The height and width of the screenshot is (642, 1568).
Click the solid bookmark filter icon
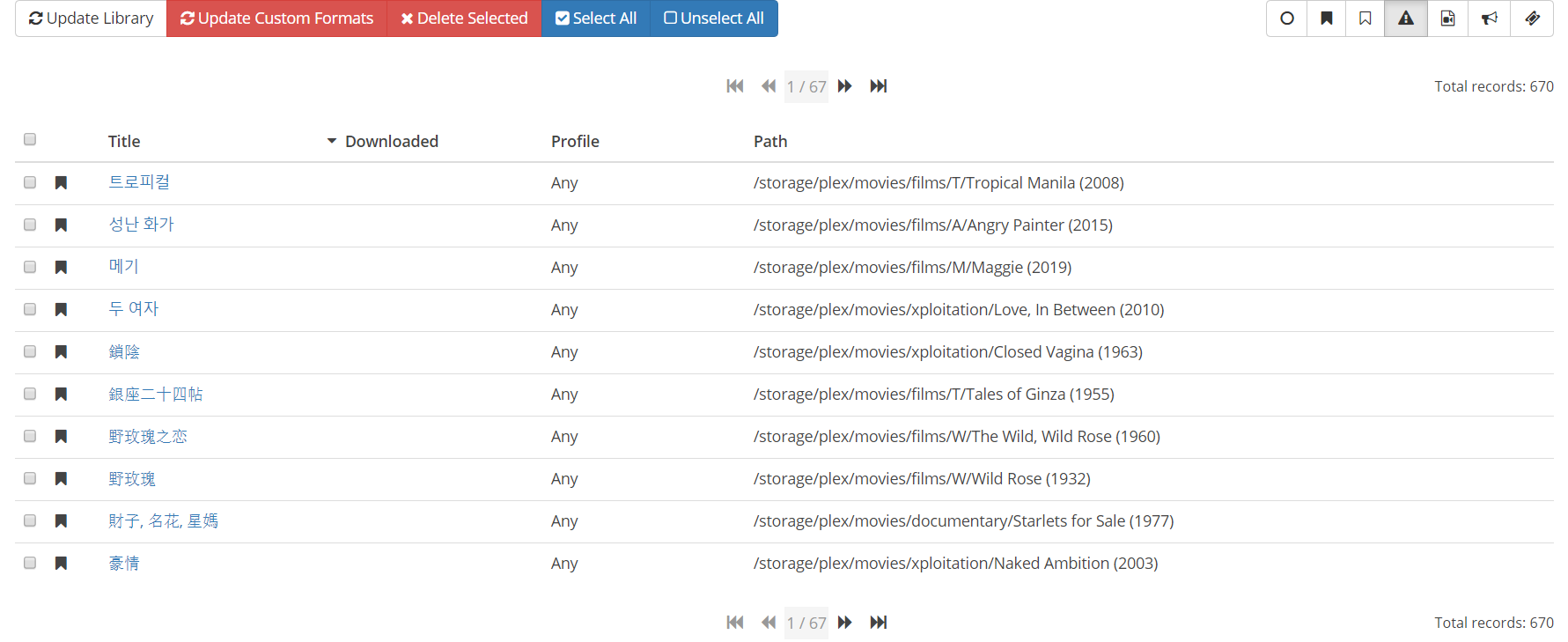click(1327, 18)
